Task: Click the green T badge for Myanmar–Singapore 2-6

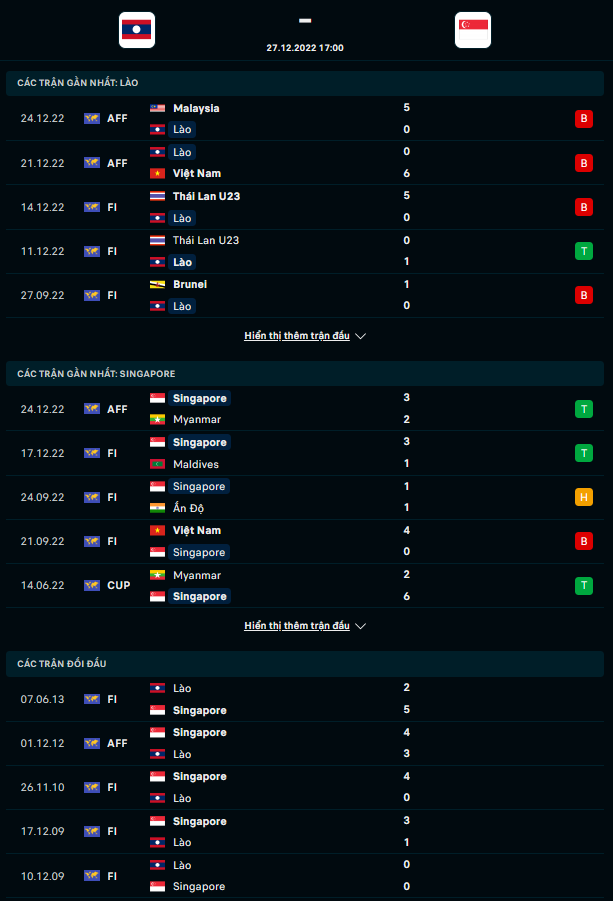Action: [x=583, y=585]
